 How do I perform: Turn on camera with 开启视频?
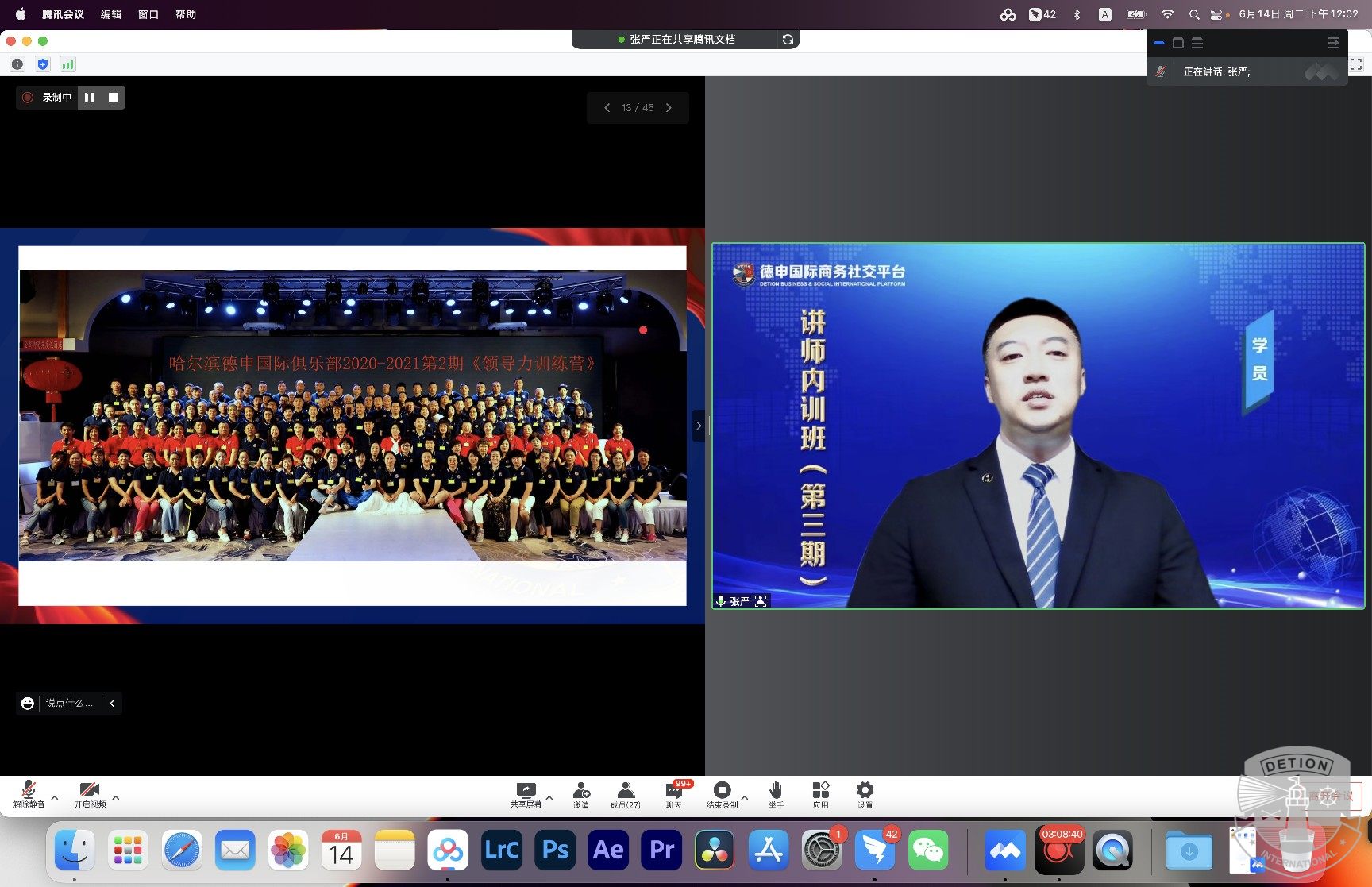[90, 794]
